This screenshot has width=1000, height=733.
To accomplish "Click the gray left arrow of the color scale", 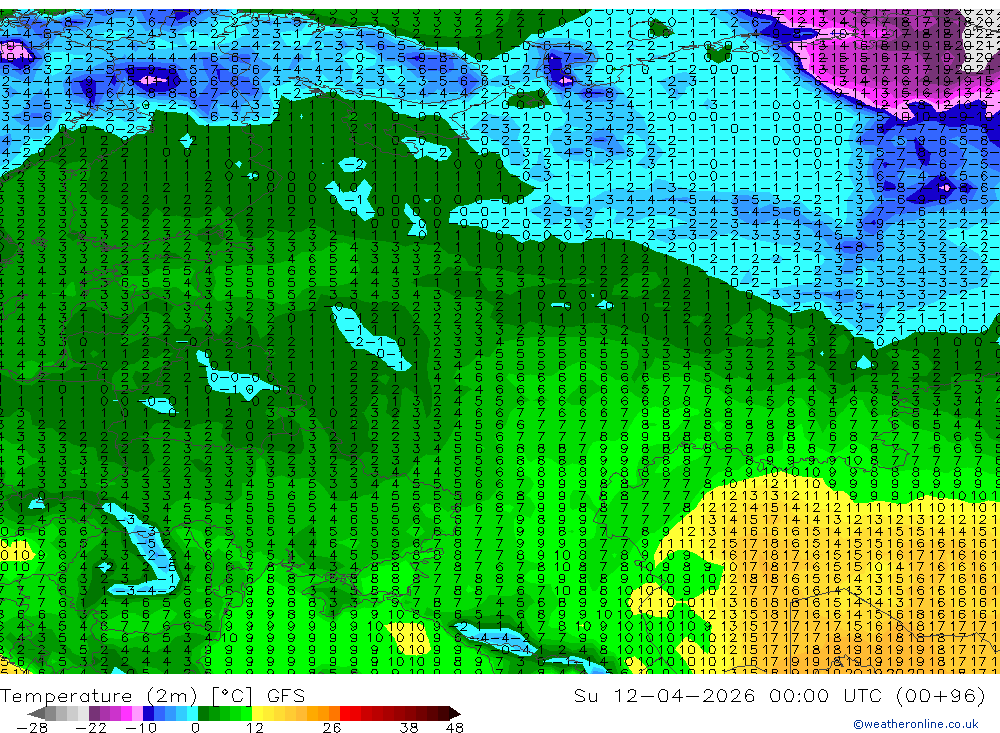I will [36, 714].
